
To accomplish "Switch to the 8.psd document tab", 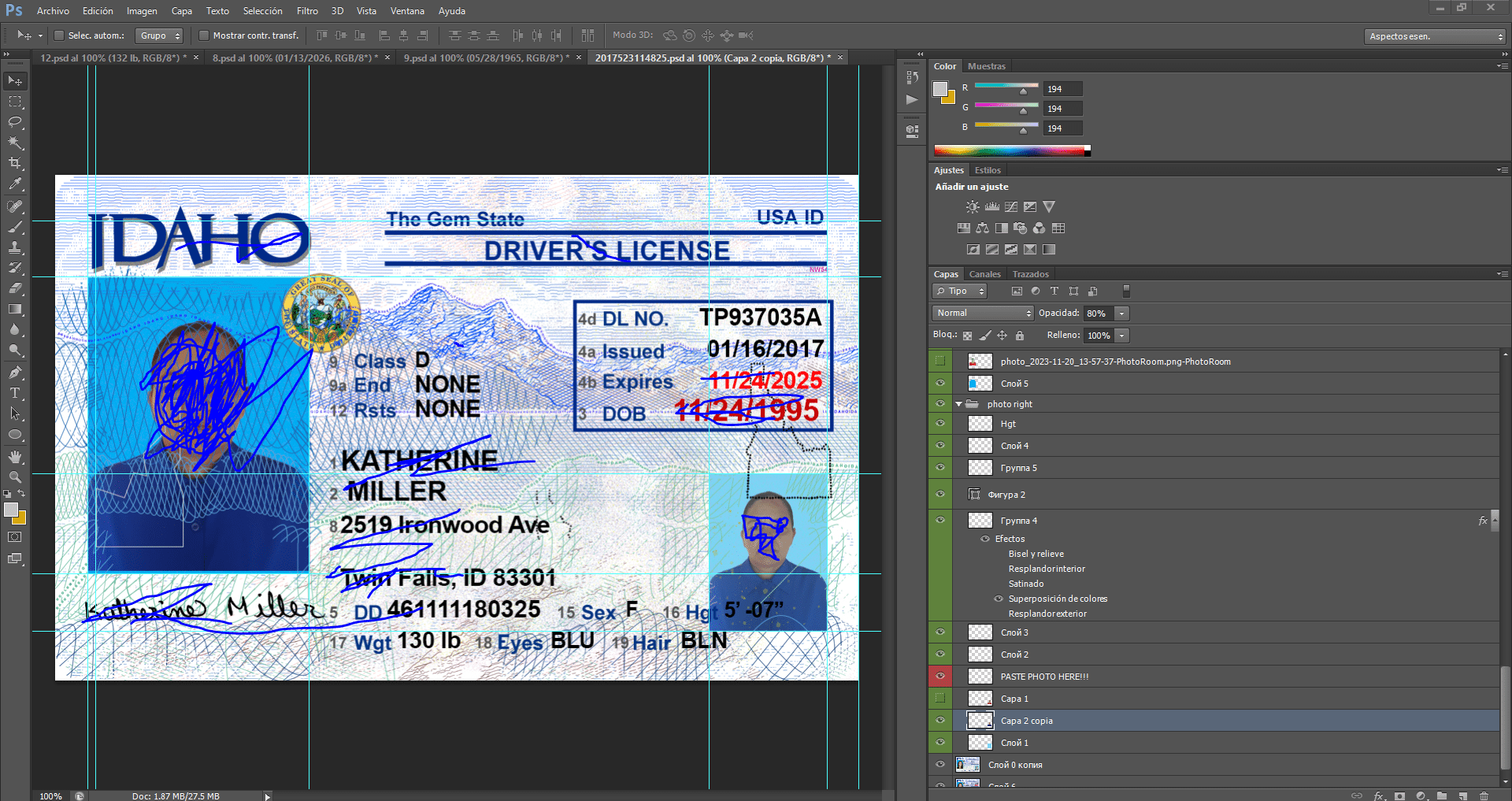I will (295, 58).
